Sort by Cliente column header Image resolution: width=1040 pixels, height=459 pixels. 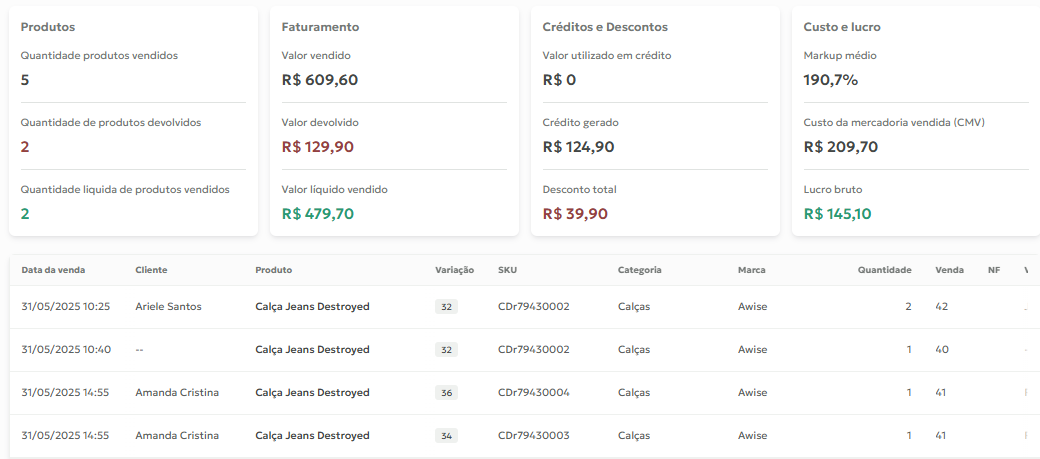pos(151,270)
